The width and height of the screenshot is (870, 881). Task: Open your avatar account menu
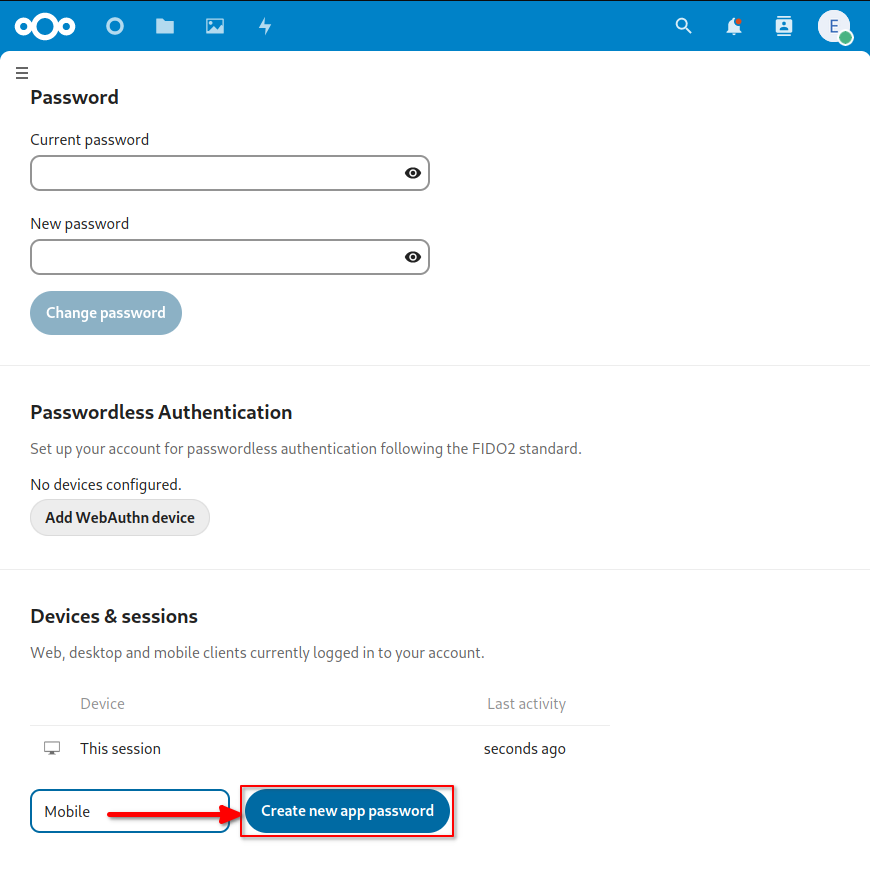click(x=834, y=26)
